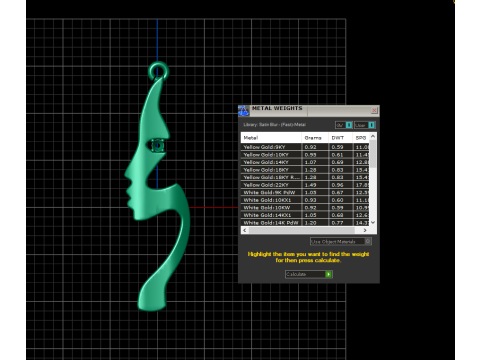Image resolution: width=480 pixels, height=360 pixels.
Task: Click the SPG column header
Action: (x=361, y=138)
